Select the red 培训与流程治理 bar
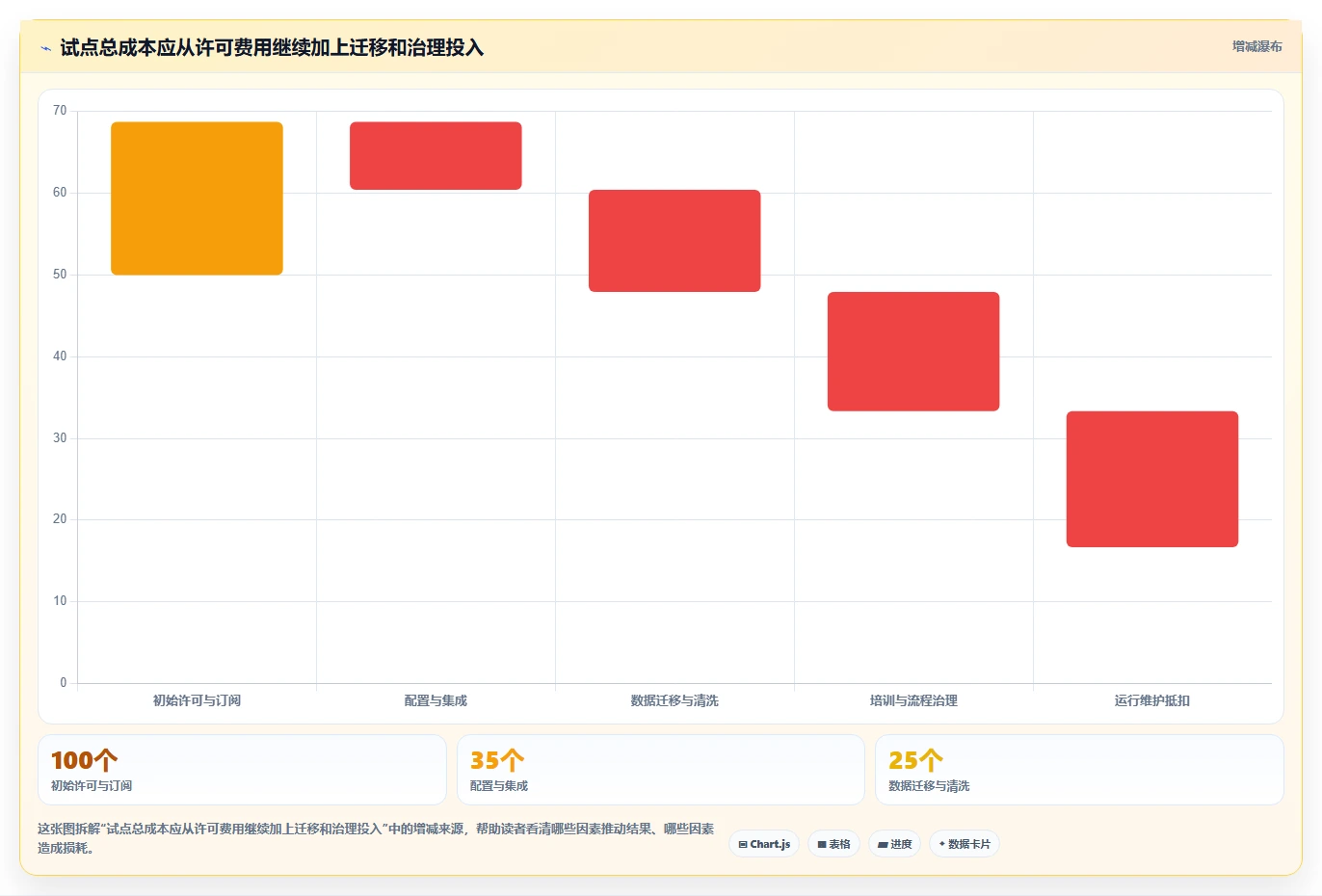This screenshot has width=1322, height=896. click(913, 352)
